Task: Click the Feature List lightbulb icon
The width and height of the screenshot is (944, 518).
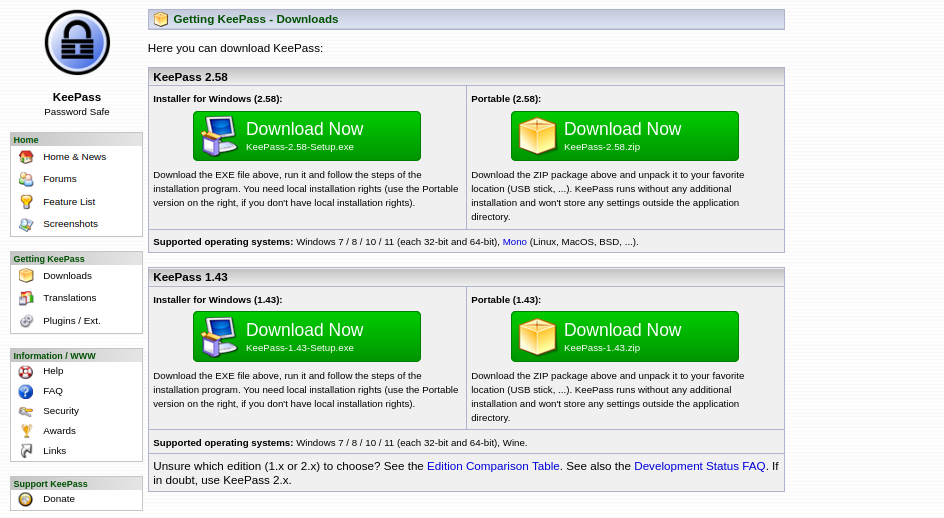Action: tap(26, 202)
